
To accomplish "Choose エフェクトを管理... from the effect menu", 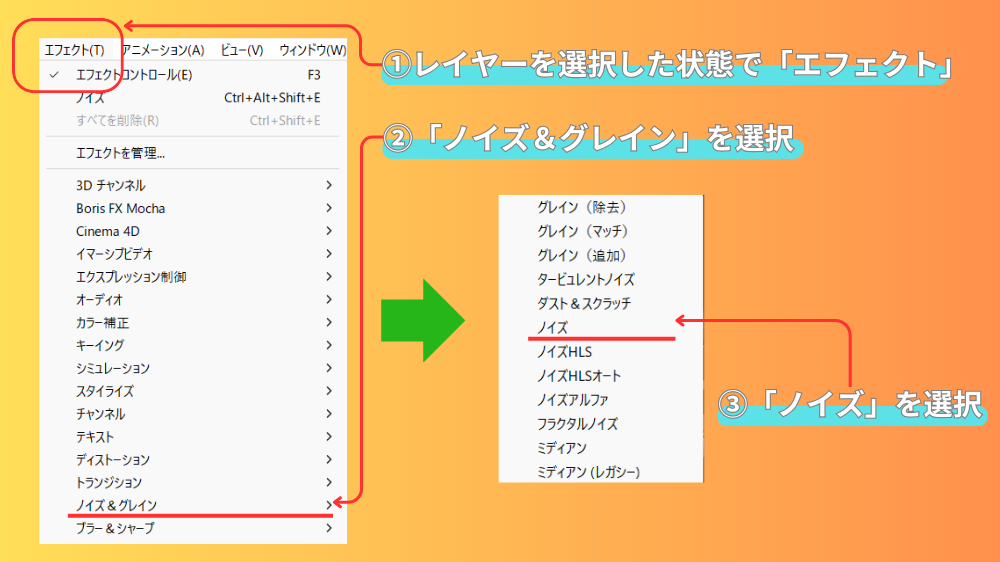I will point(120,153).
